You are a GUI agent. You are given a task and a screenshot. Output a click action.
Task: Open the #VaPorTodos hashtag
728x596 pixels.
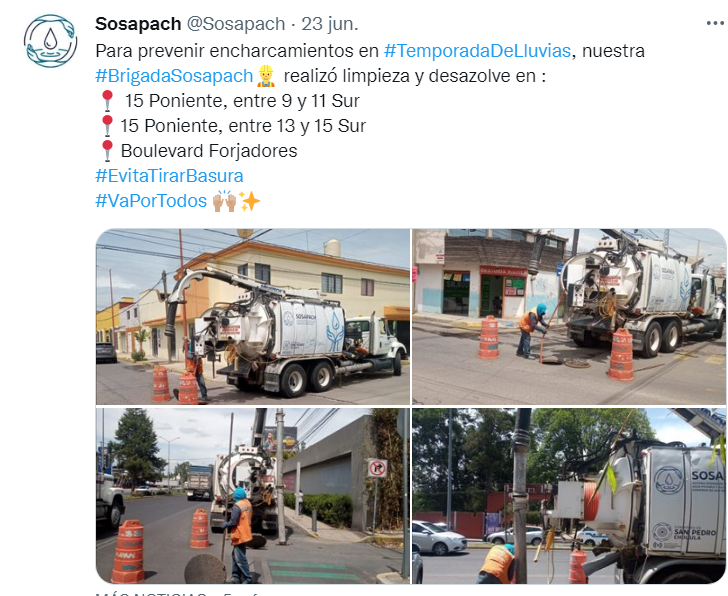pos(151,201)
